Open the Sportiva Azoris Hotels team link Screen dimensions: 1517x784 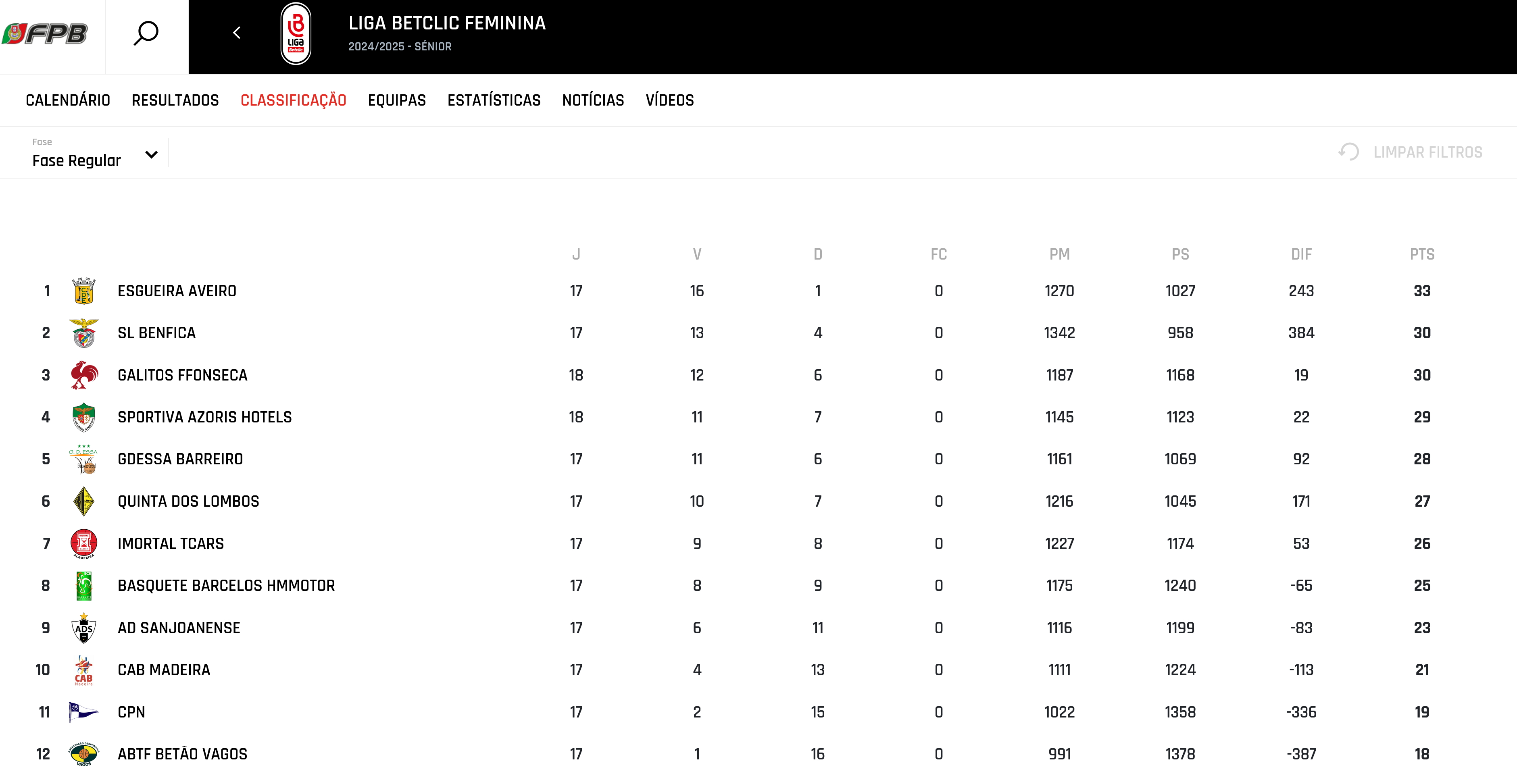click(204, 417)
